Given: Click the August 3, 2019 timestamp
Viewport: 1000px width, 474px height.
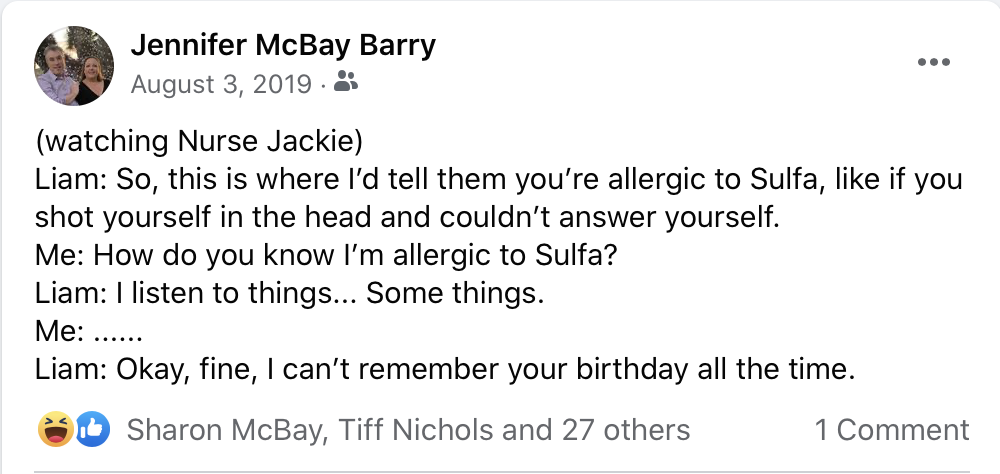Looking at the screenshot, I should pyautogui.click(x=221, y=84).
